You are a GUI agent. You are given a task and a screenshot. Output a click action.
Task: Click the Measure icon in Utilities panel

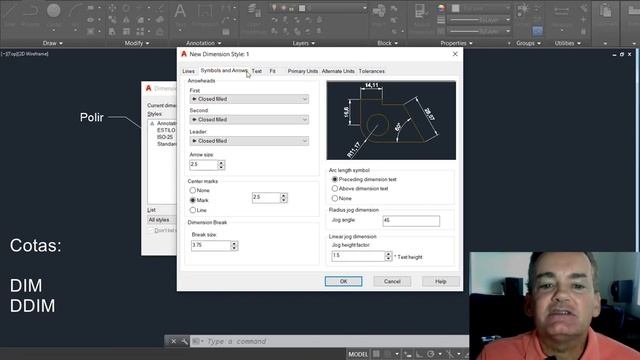coord(562,11)
